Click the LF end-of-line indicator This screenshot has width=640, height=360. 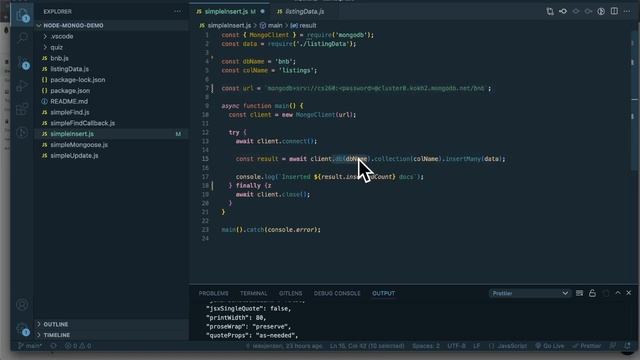[476, 346]
